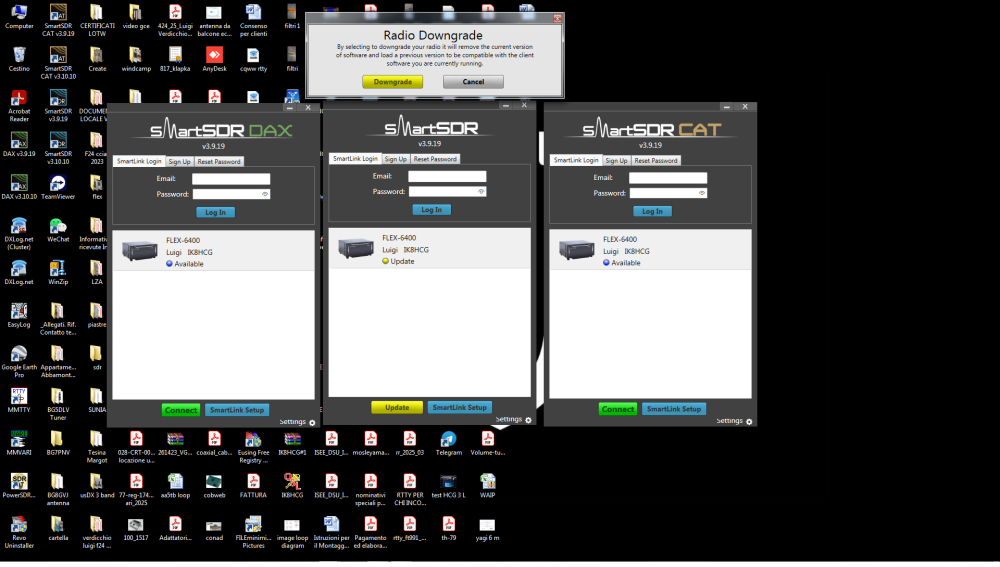Open Reset Password tab in SmartSDR DAX
Image resolution: width=1000 pixels, height=567 pixels.
[219, 161]
